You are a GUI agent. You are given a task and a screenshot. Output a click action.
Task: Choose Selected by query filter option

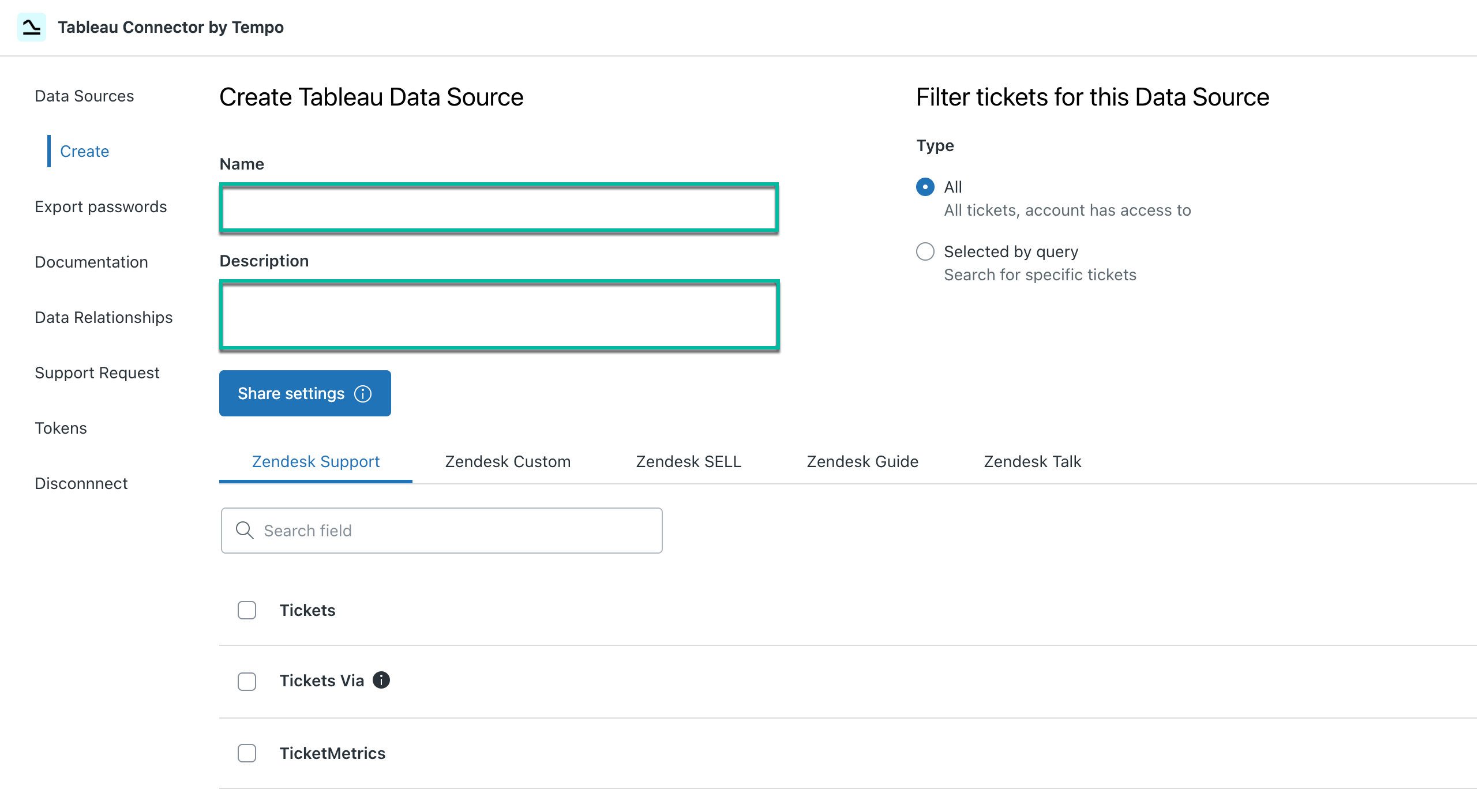(925, 251)
